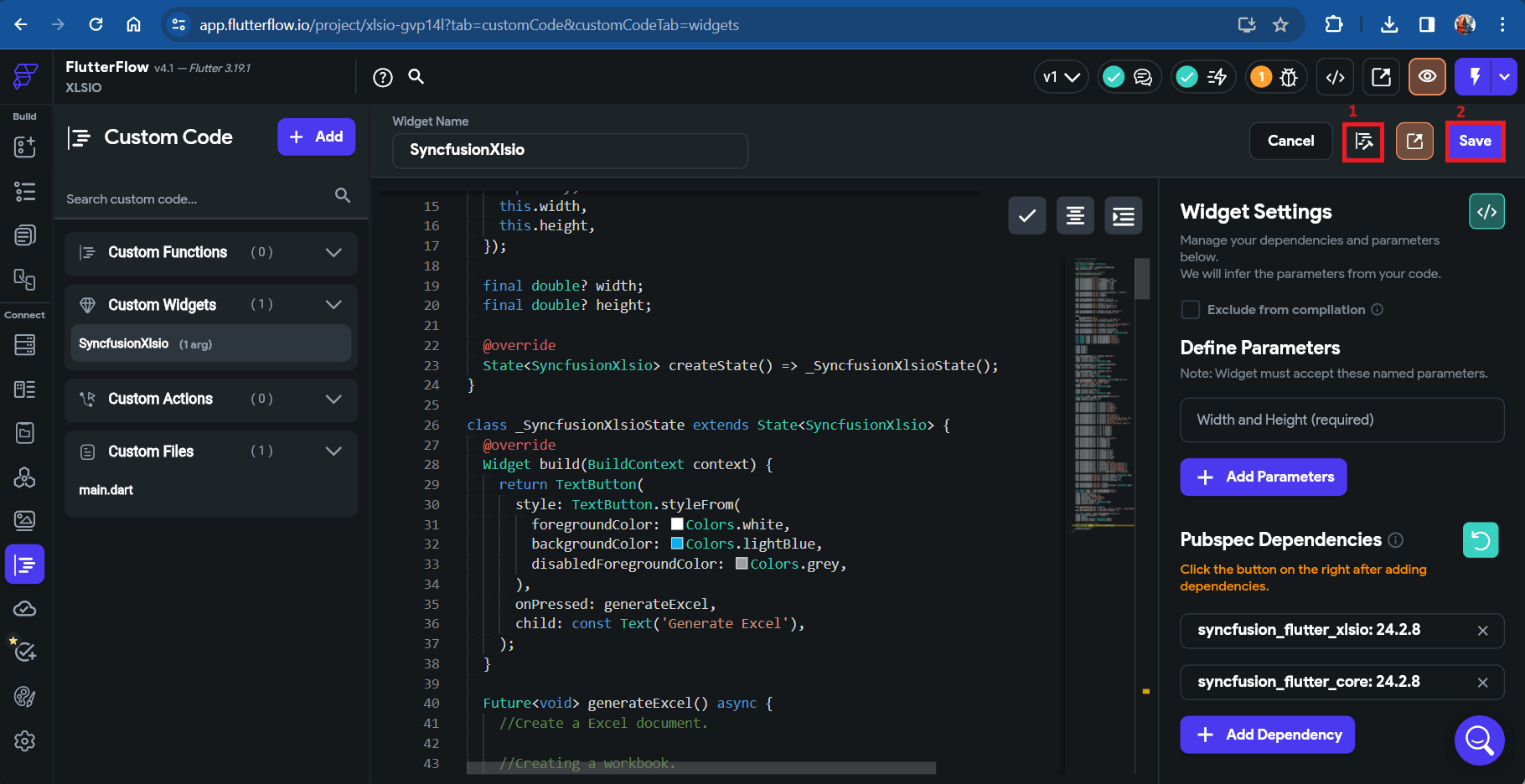Viewport: 1525px width, 784px height.
Task: Open the browser extensions puzzle icon
Action: 1334,24
